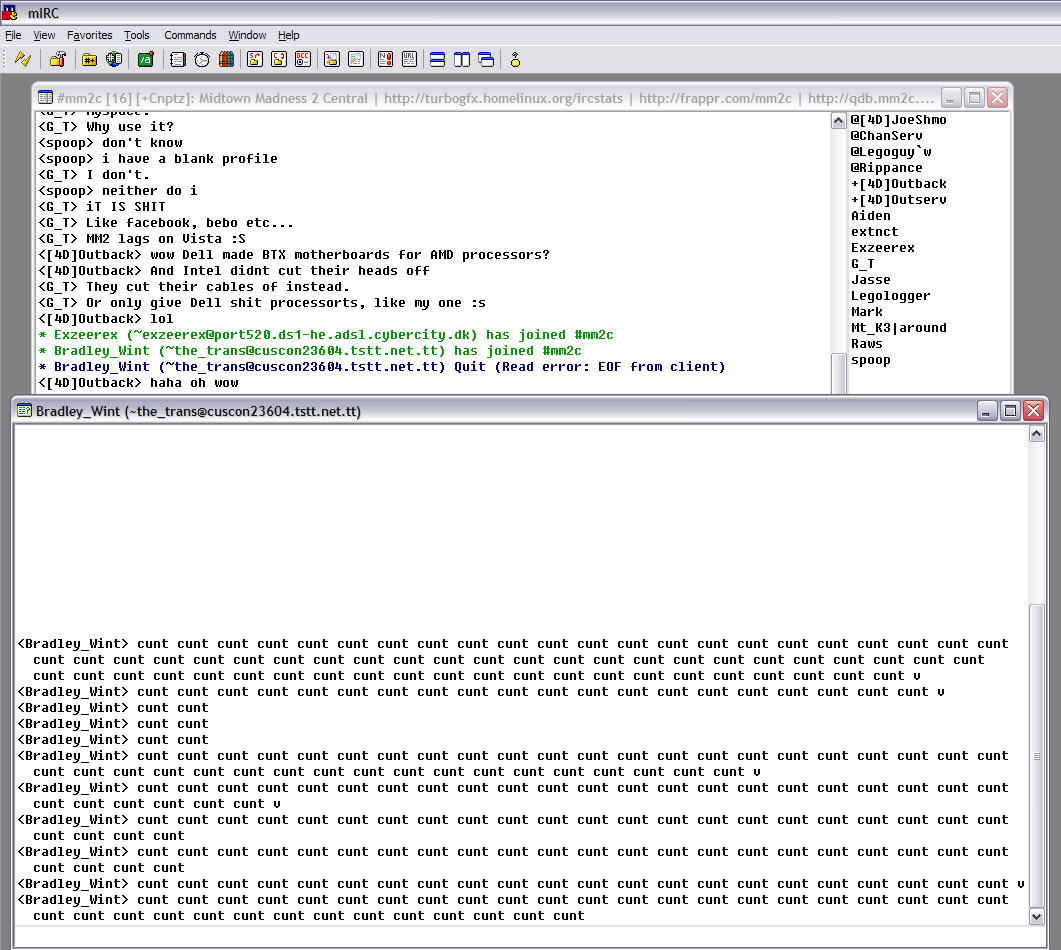Image resolution: width=1061 pixels, height=950 pixels.
Task: Open the Colors toolbar icon
Action: [226, 60]
